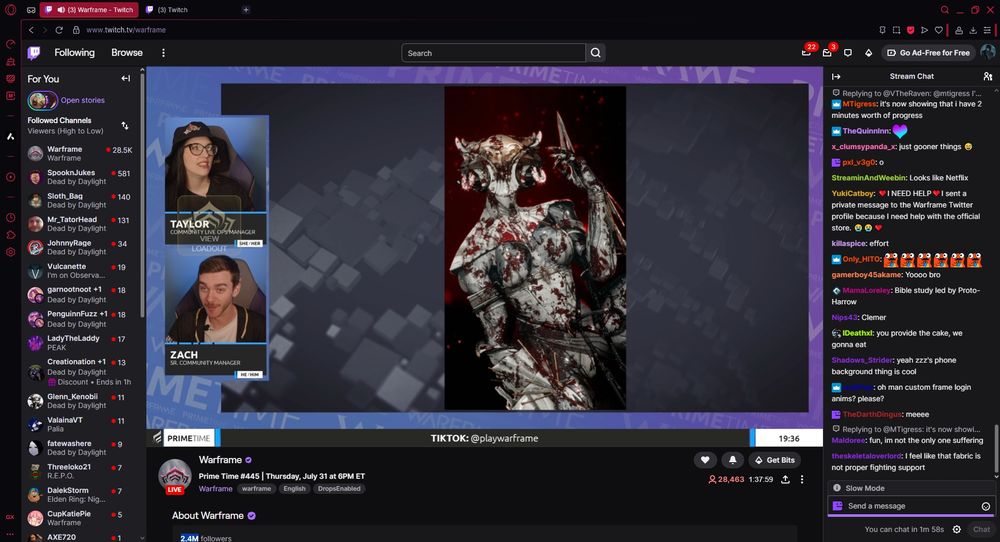The width and height of the screenshot is (1000, 542).
Task: Open Whispers speech bubble icon
Action: click(848, 53)
